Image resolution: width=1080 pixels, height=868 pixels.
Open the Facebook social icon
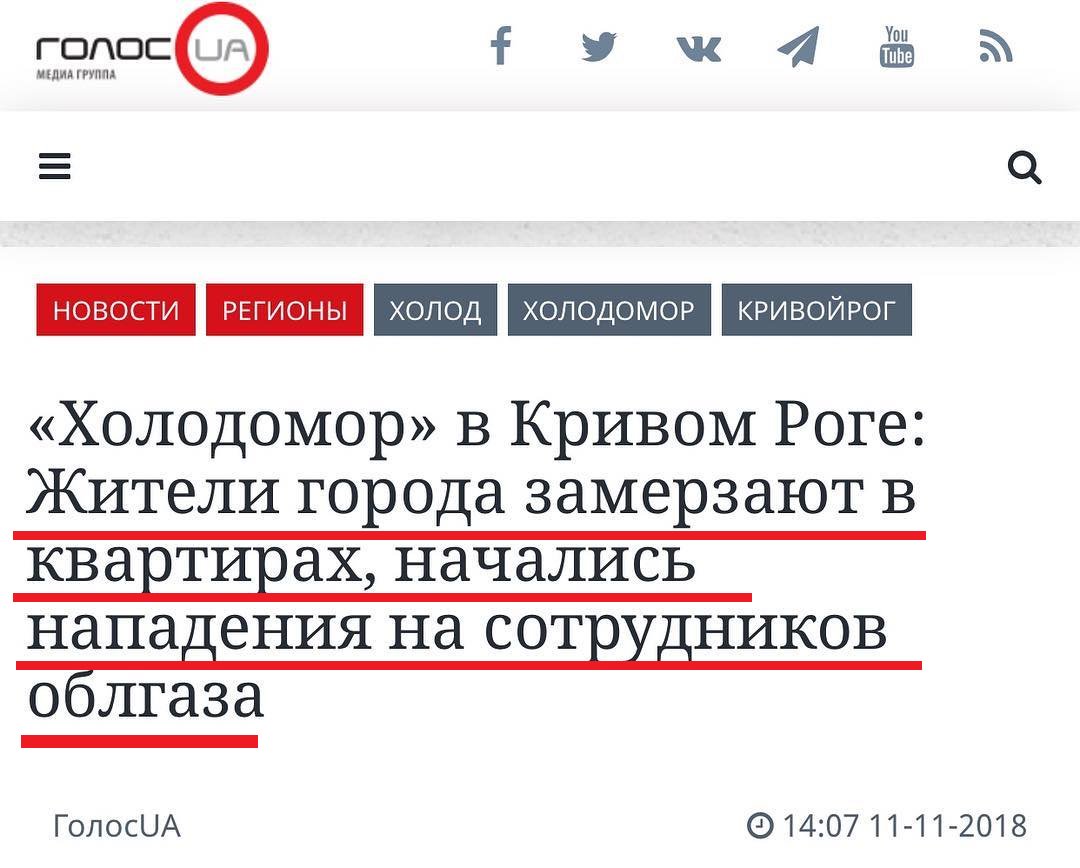click(x=501, y=45)
